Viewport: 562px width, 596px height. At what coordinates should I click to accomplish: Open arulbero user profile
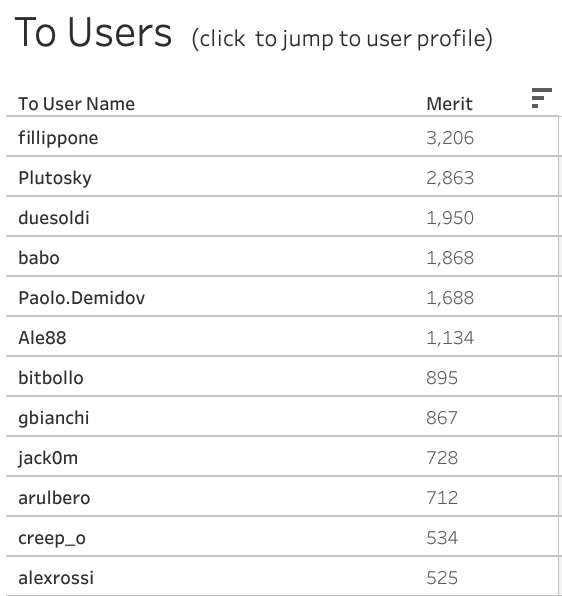coord(54,498)
